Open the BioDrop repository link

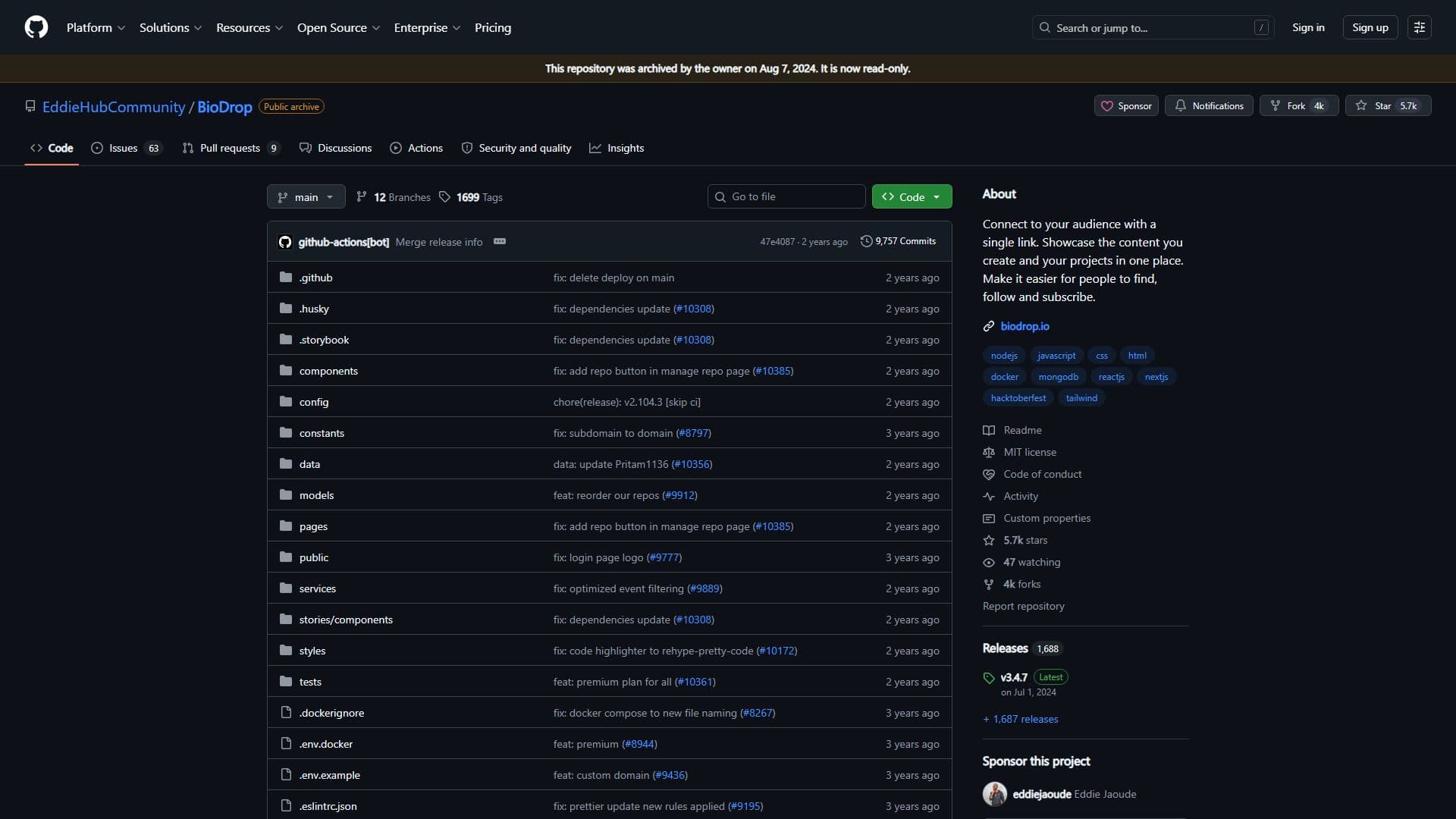[x=224, y=107]
